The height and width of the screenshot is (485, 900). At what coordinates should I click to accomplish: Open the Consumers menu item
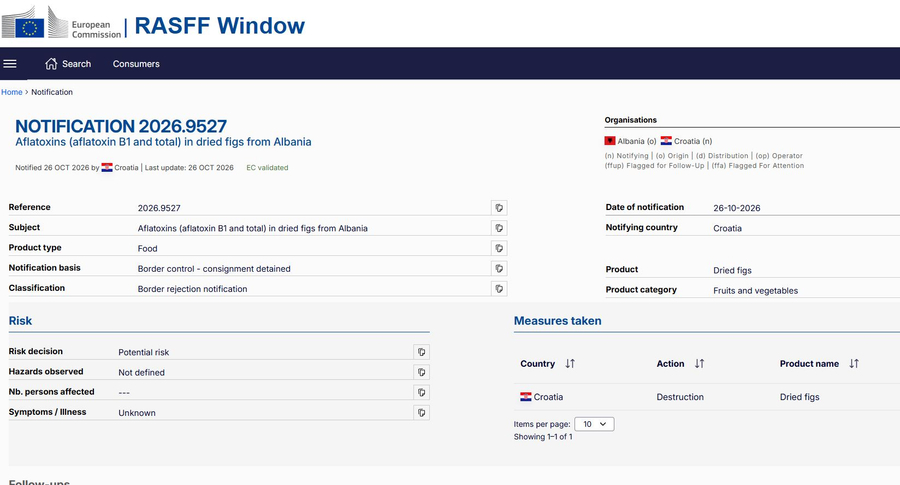click(x=136, y=64)
